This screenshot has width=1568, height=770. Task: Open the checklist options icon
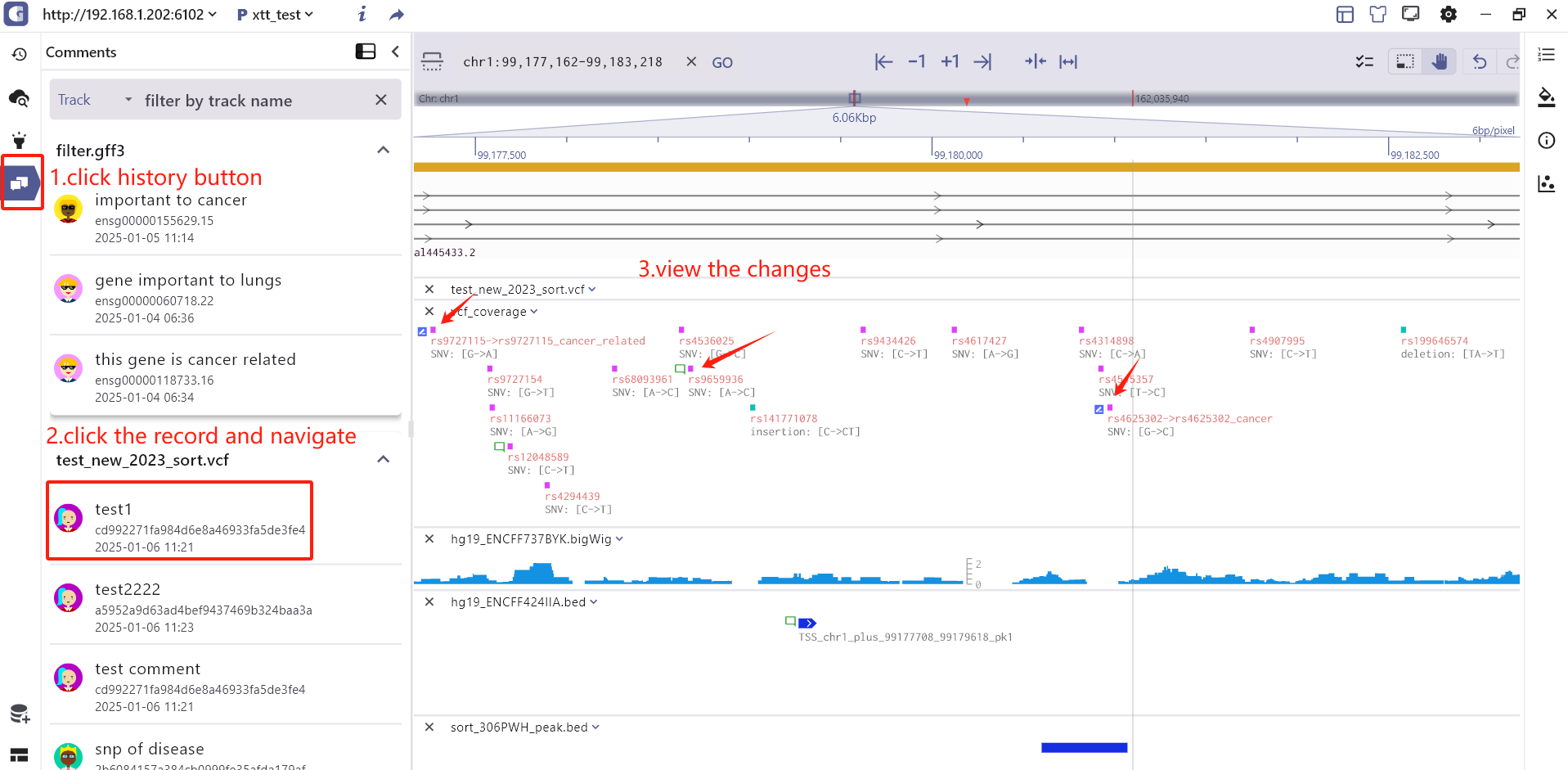1364,61
